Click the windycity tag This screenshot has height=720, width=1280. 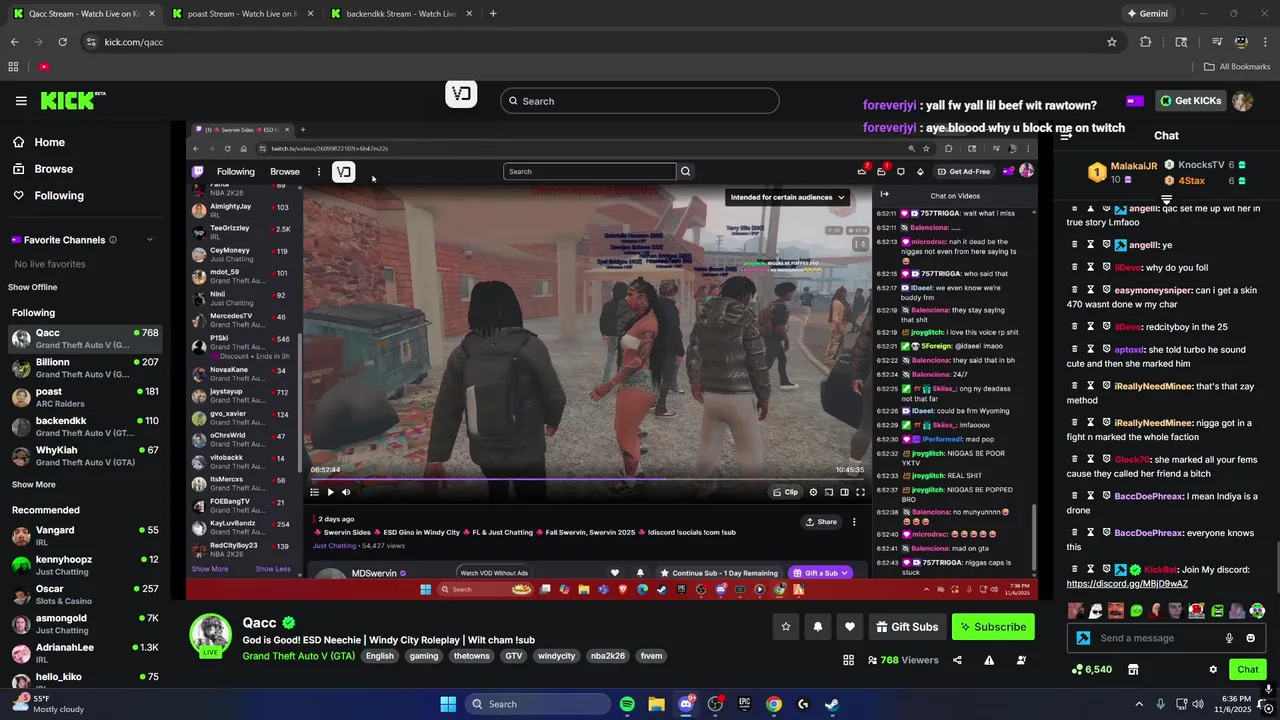[x=556, y=656]
